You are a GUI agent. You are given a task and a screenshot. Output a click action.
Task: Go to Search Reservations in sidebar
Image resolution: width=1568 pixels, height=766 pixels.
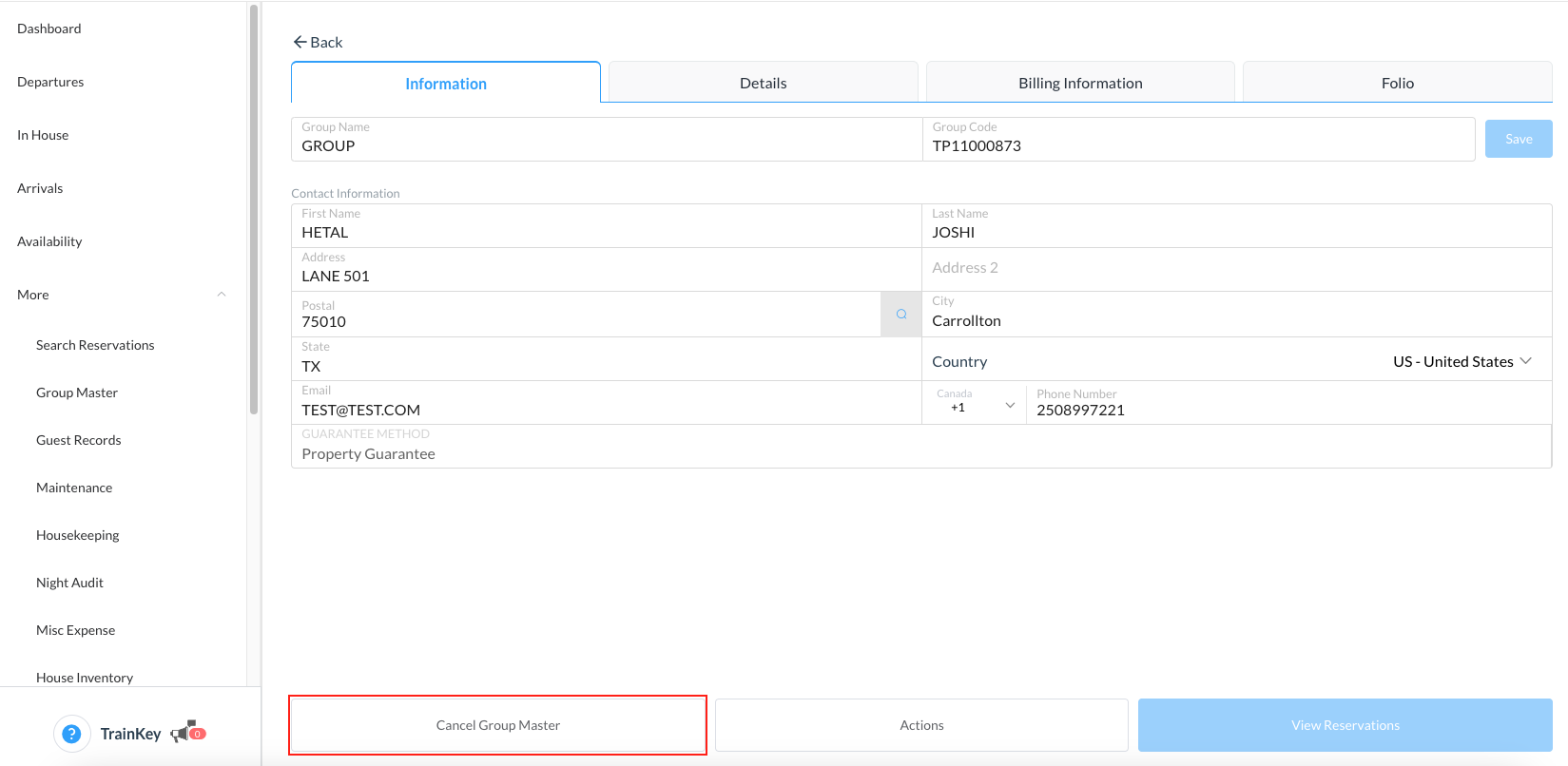click(95, 345)
